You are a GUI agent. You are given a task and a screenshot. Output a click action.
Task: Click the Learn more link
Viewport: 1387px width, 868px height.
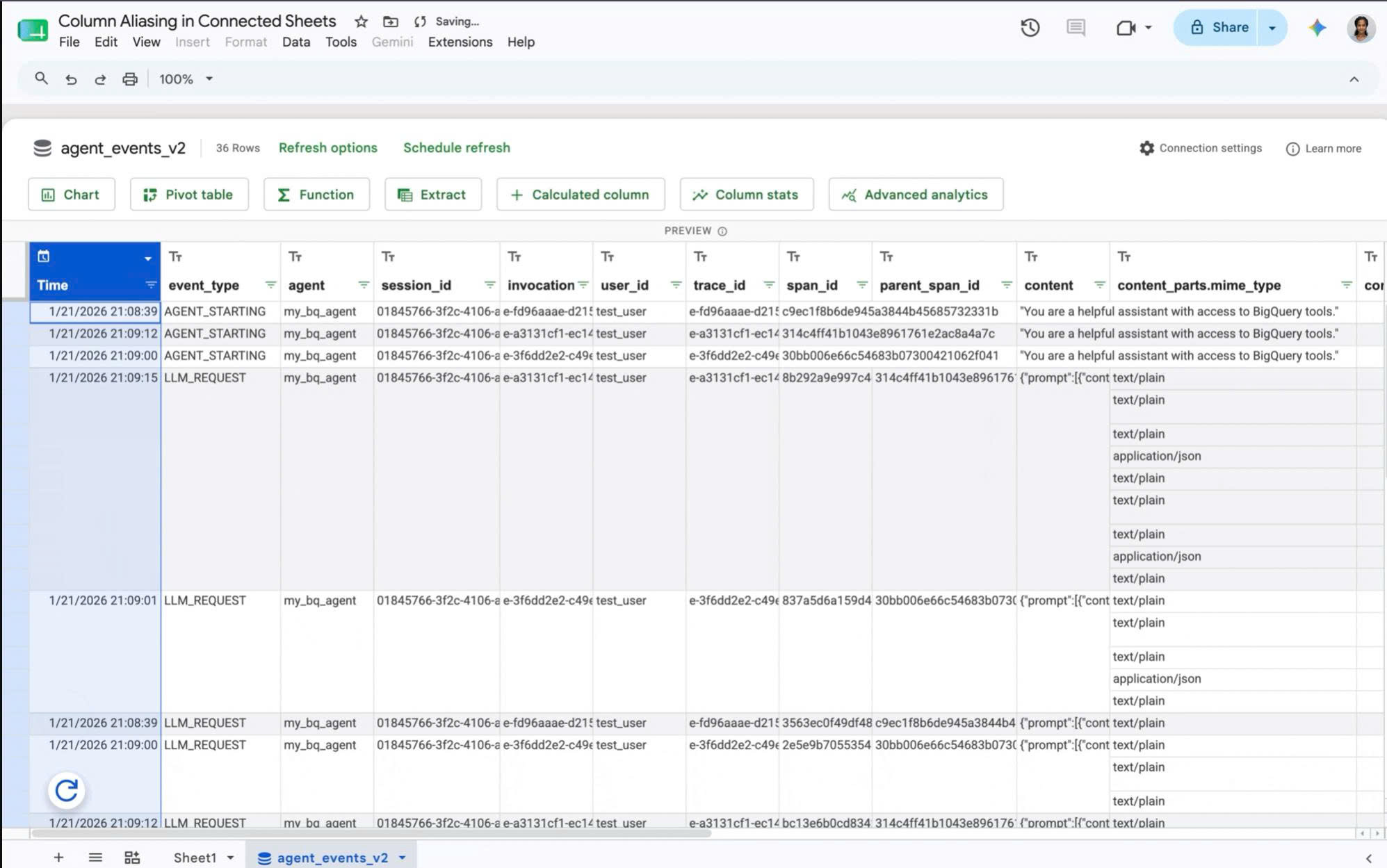1324,149
